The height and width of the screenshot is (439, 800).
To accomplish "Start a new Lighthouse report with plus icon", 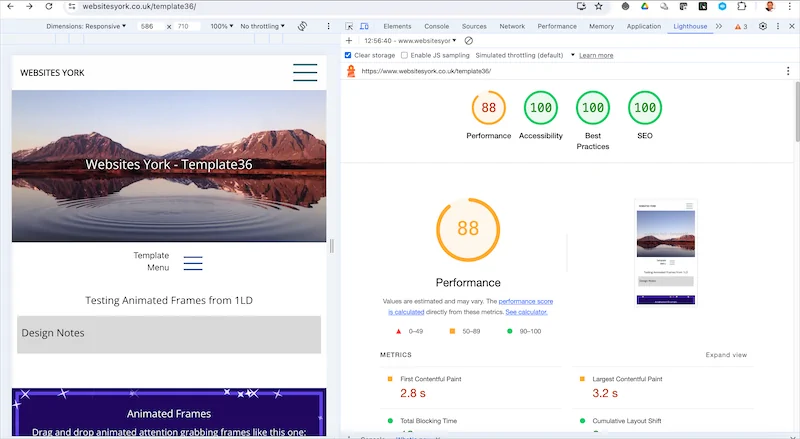I will click(x=349, y=40).
